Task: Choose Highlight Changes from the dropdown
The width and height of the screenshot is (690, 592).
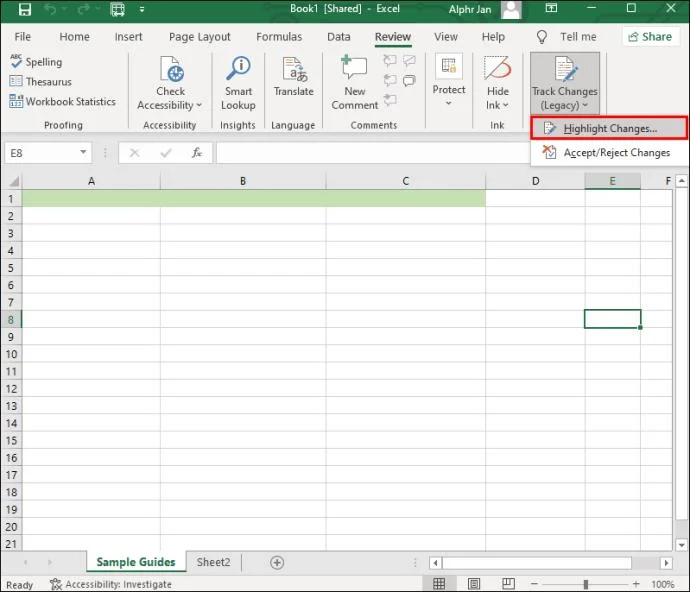Action: 609,128
